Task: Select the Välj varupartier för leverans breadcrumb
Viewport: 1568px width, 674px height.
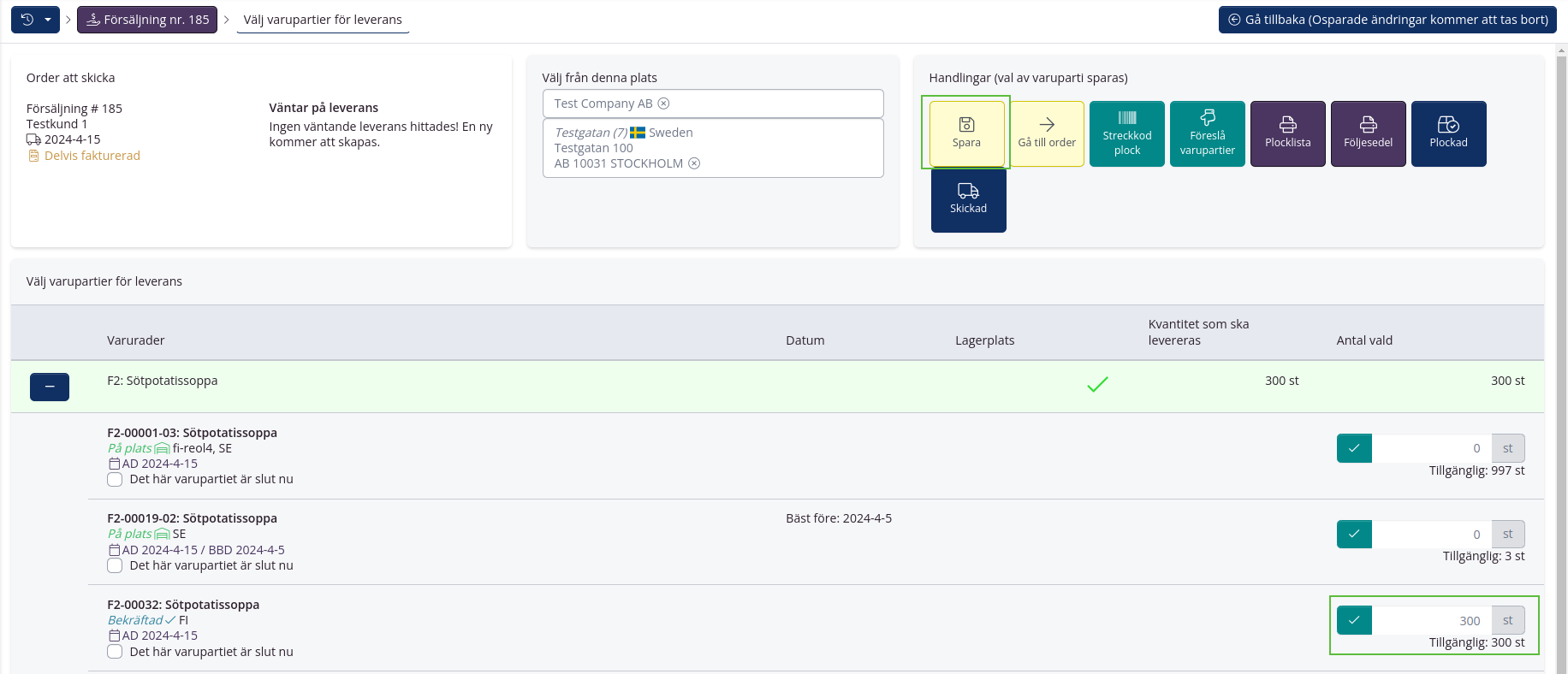Action: tap(323, 20)
